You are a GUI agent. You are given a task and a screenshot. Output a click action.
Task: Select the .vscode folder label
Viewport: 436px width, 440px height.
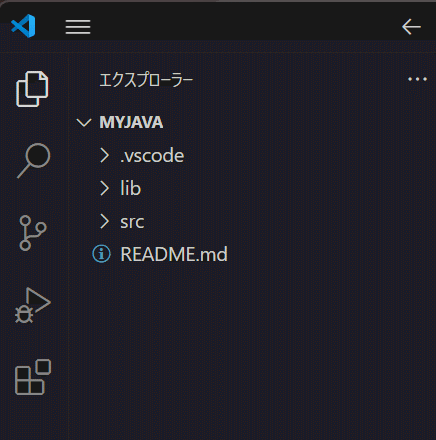point(152,156)
